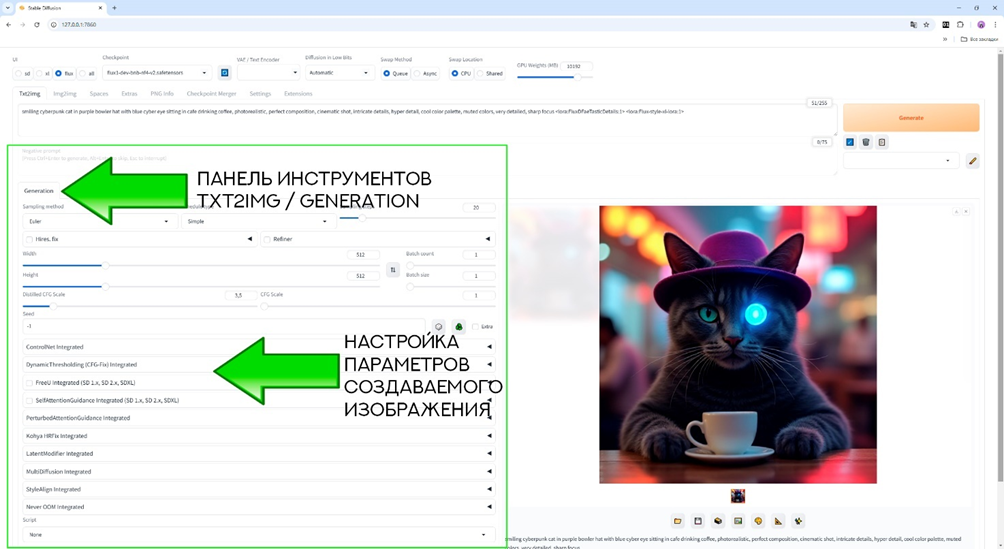Click the Generate button
This screenshot has height=549, width=1004.
910,117
